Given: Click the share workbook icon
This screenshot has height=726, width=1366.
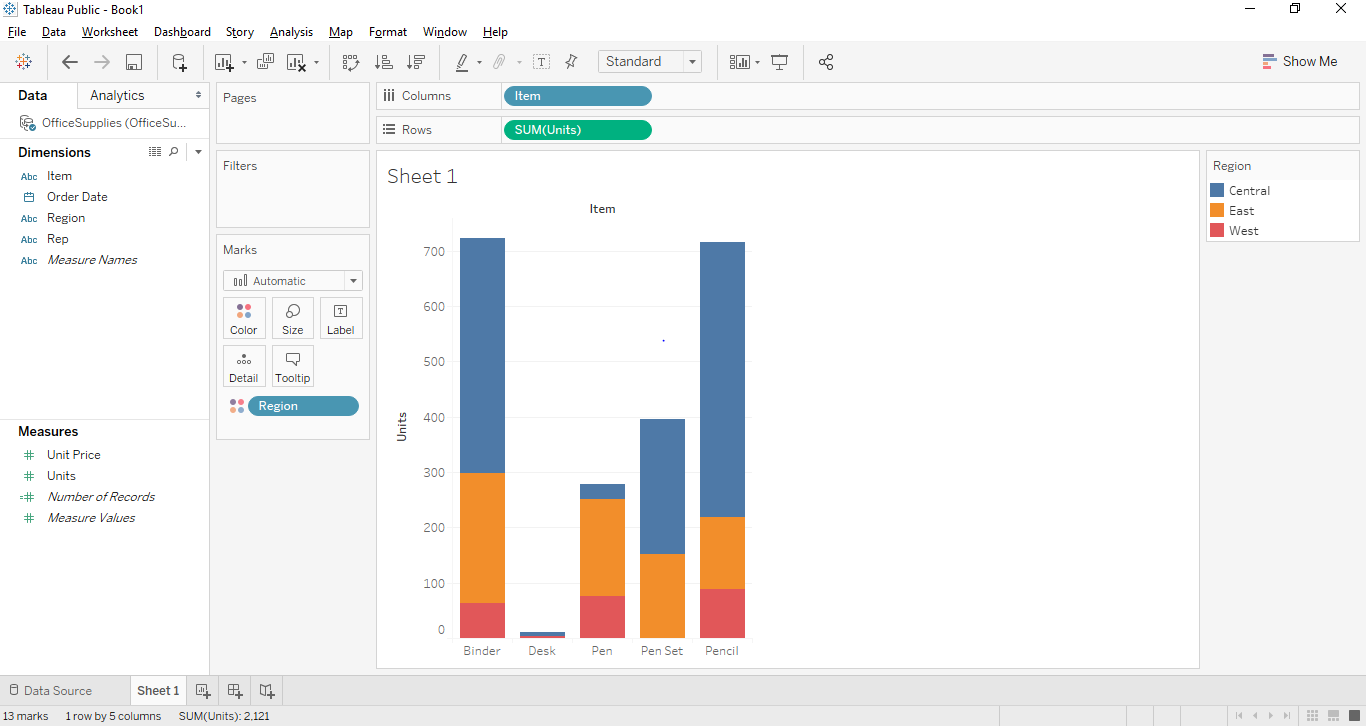Looking at the screenshot, I should tap(826, 62).
